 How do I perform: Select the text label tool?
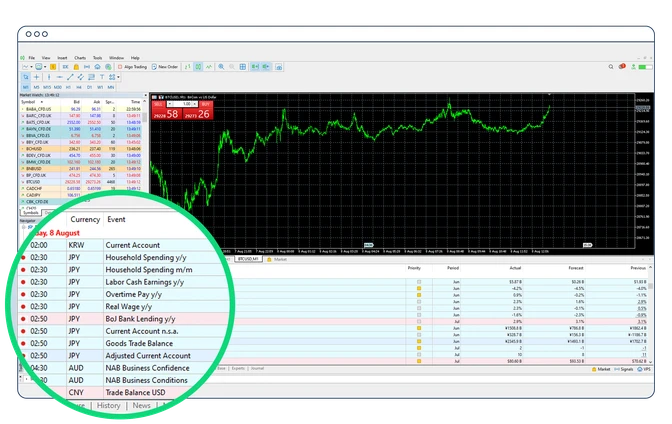[102, 77]
